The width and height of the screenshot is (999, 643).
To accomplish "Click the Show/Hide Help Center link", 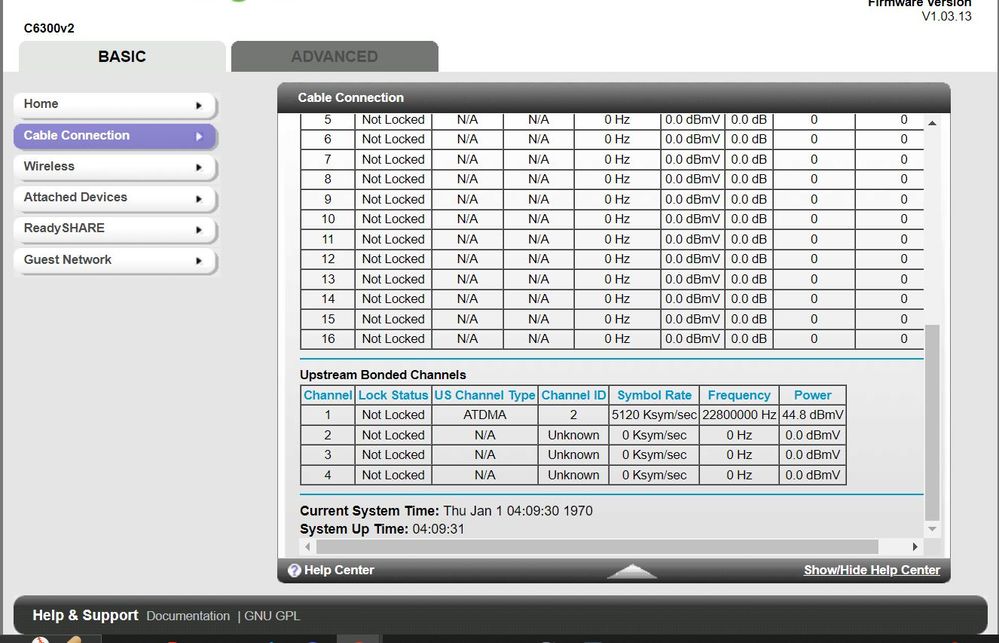I will tap(870, 570).
